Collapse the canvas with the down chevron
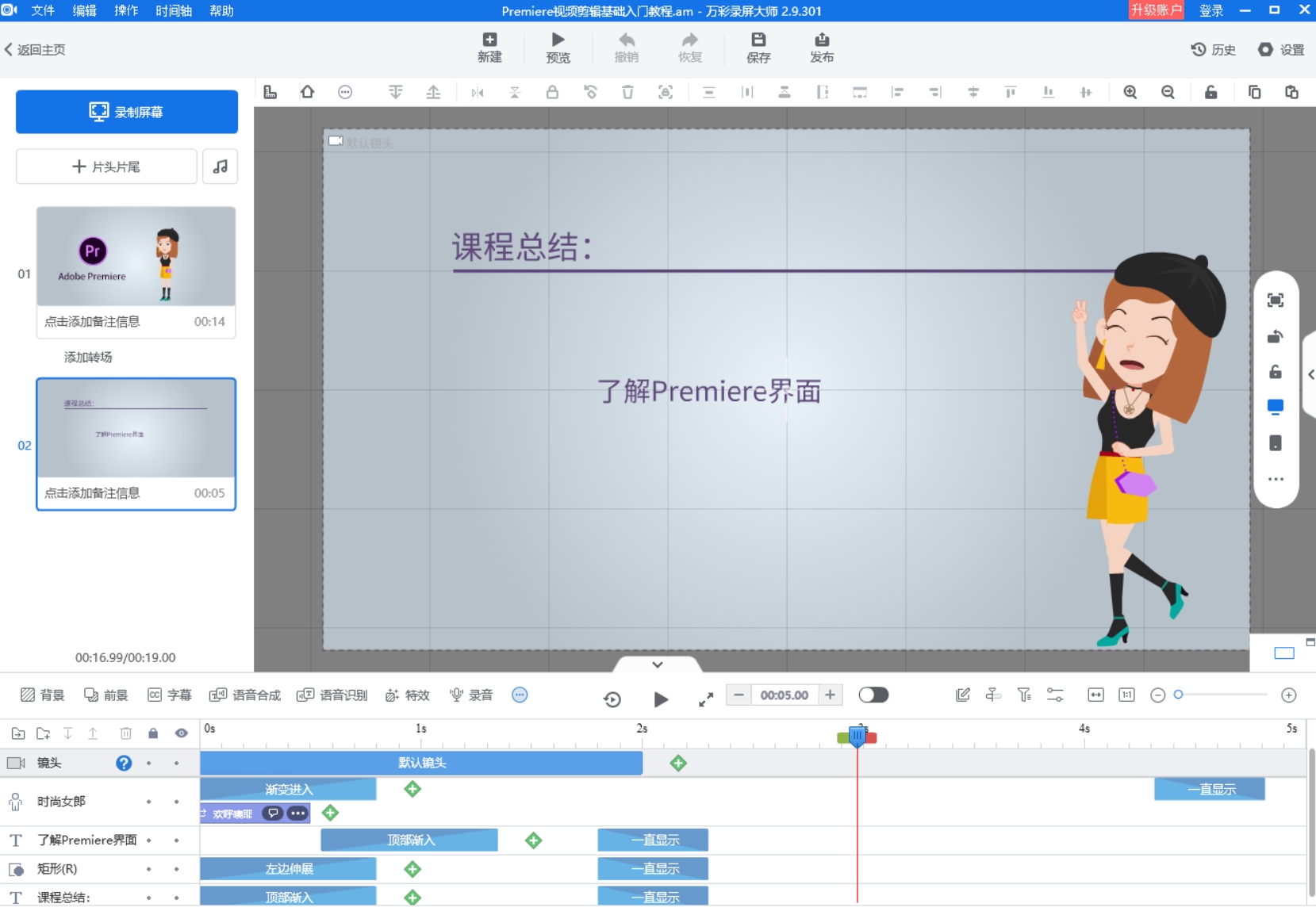Viewport: 1316px width, 915px height. [x=658, y=664]
